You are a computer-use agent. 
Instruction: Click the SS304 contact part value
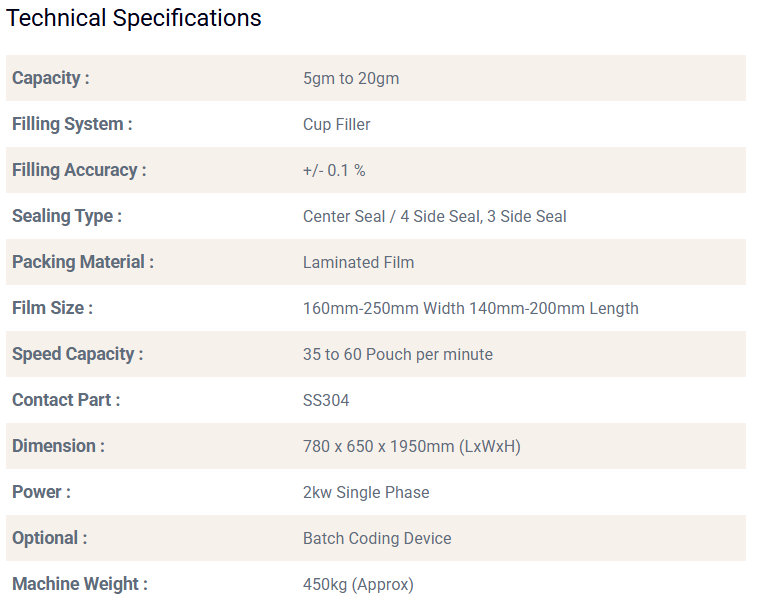[326, 400]
